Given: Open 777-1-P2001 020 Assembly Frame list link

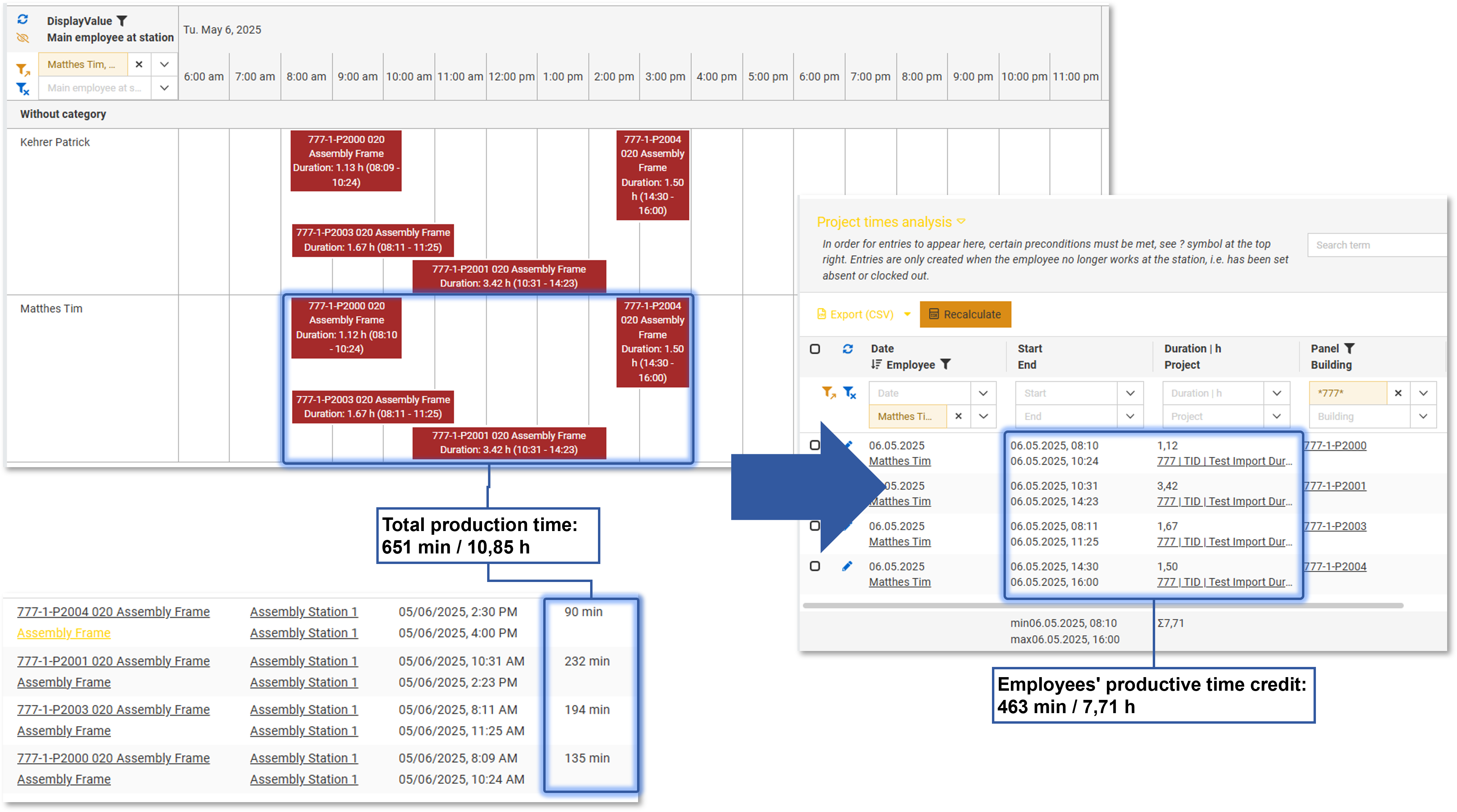Looking at the screenshot, I should (x=113, y=661).
